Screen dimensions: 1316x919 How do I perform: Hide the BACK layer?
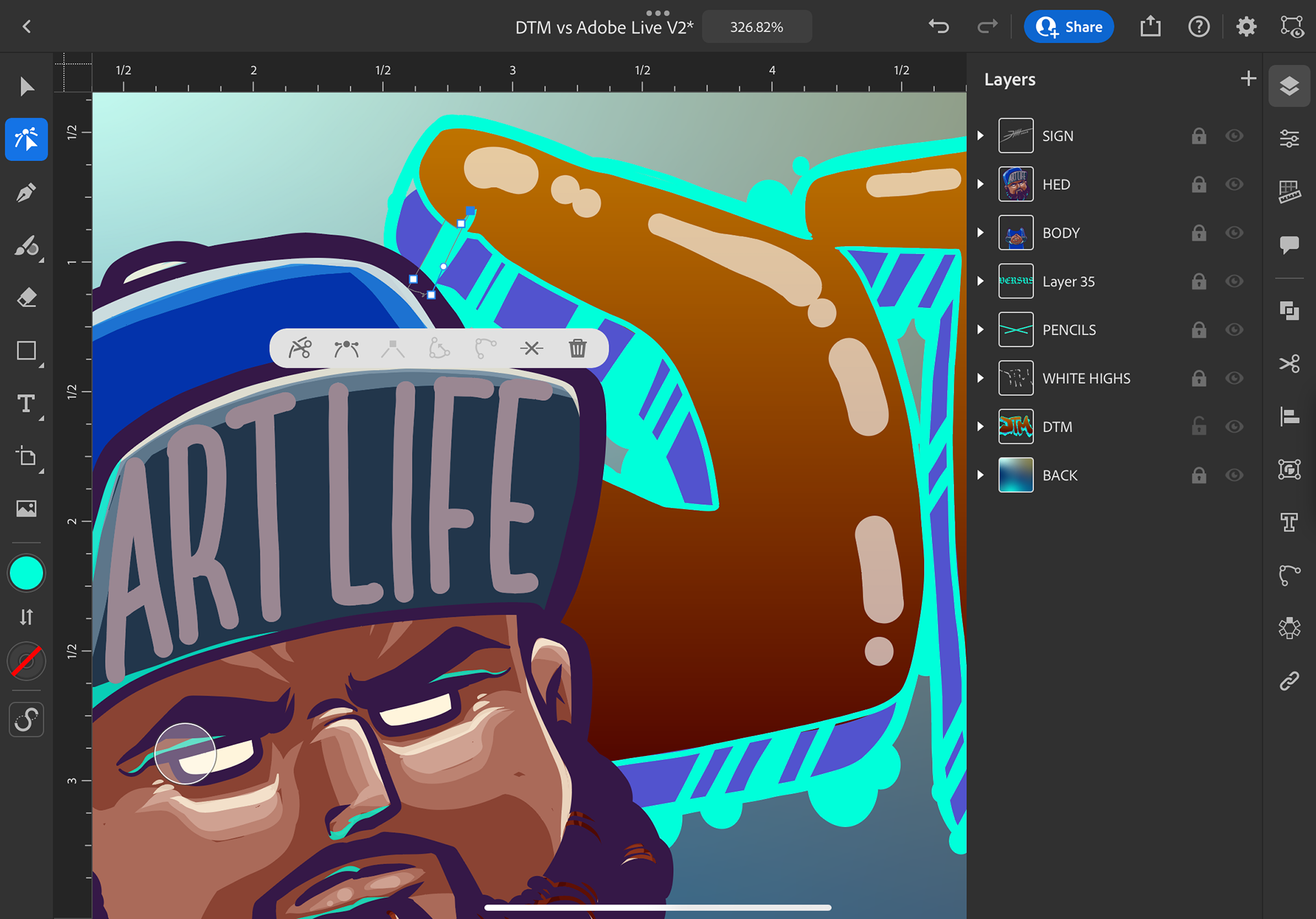1234,475
